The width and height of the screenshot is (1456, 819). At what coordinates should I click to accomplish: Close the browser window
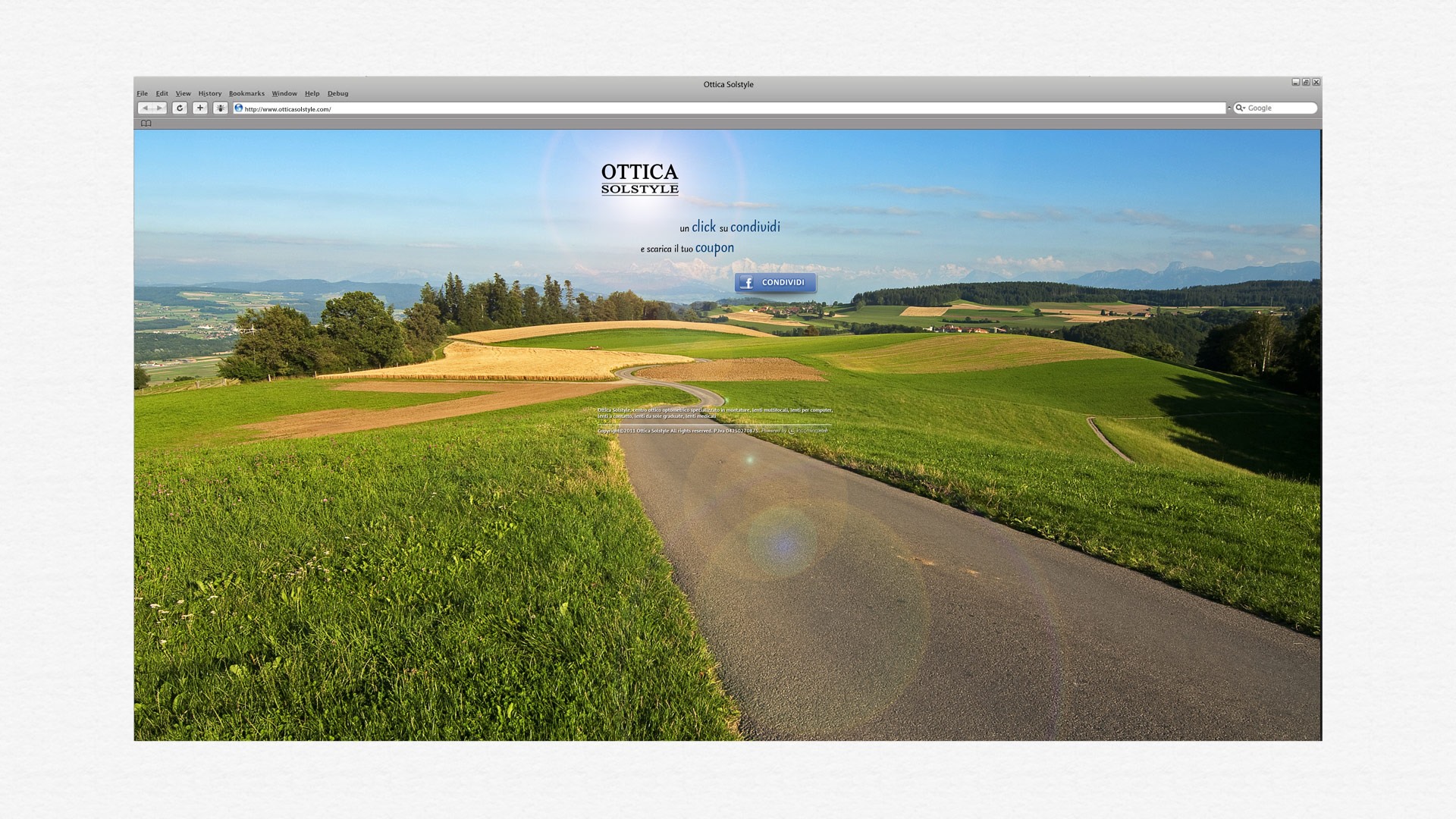coord(1316,82)
